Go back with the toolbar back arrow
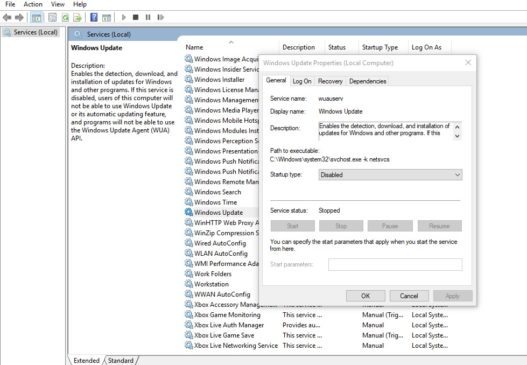 pyautogui.click(x=7, y=17)
